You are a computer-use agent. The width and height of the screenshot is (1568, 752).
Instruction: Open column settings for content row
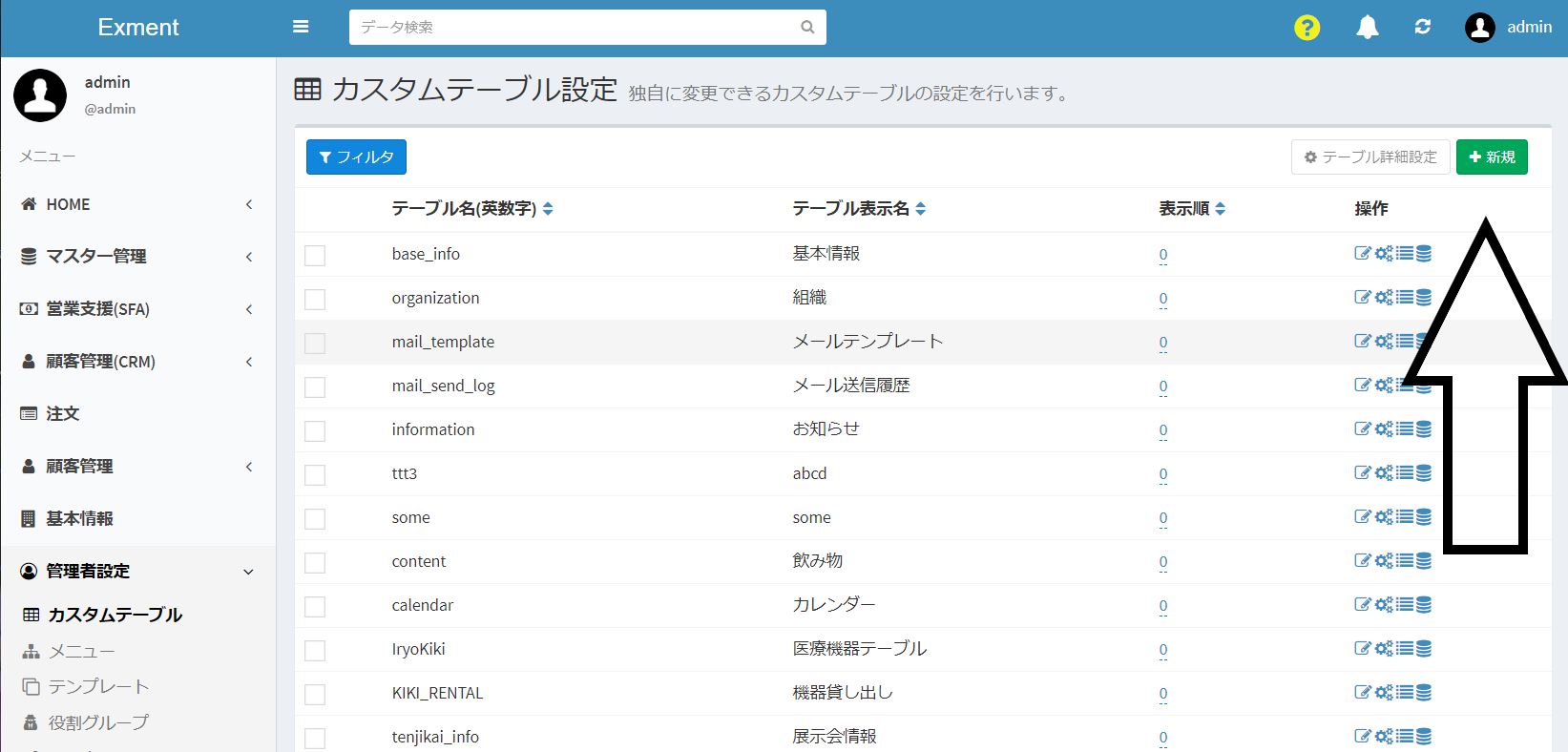(x=1384, y=560)
